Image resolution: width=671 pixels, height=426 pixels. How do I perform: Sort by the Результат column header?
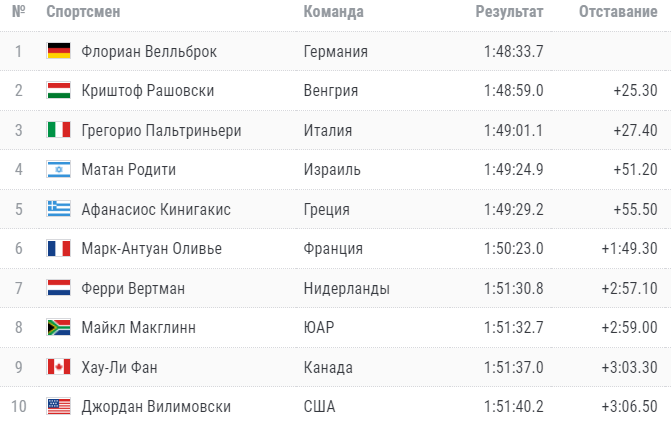pyautogui.click(x=509, y=12)
